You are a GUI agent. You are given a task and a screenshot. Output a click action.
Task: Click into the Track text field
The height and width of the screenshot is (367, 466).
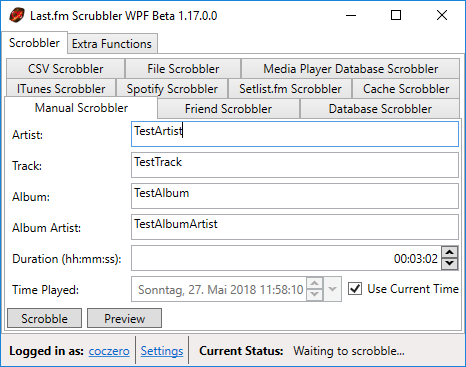[295, 165]
